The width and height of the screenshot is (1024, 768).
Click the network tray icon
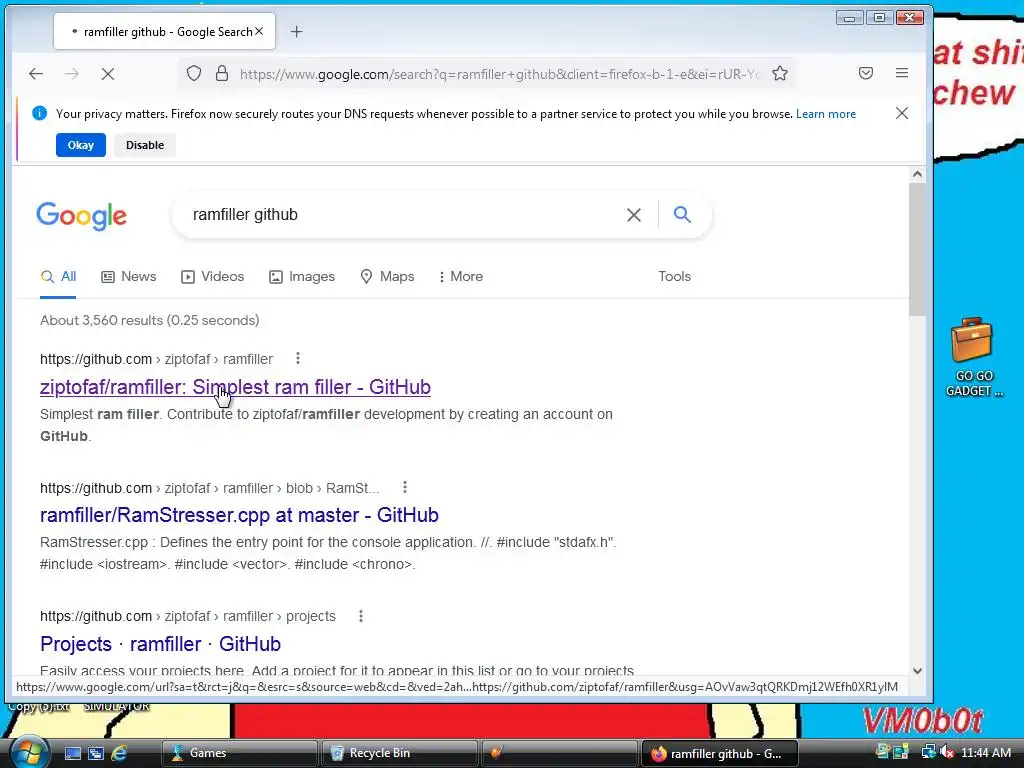pos(927,752)
